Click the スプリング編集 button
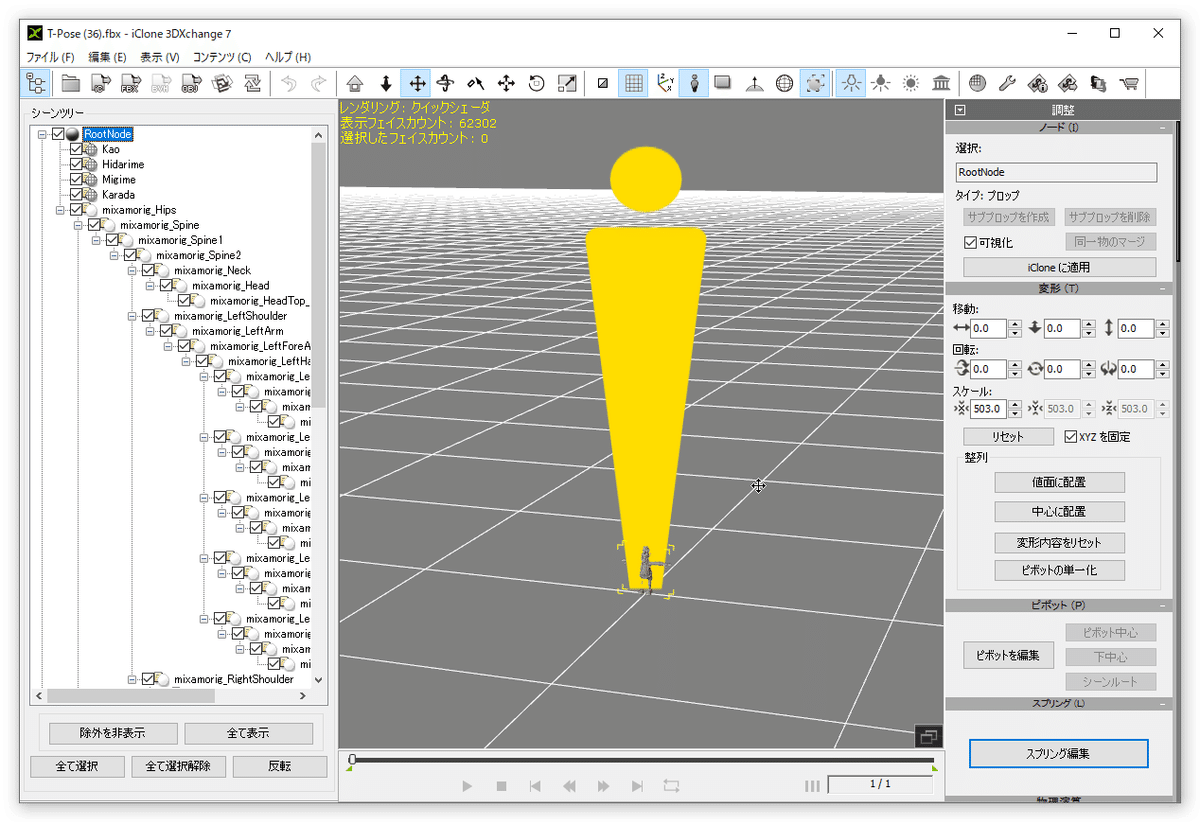The image size is (1200, 822). pos(1059,752)
